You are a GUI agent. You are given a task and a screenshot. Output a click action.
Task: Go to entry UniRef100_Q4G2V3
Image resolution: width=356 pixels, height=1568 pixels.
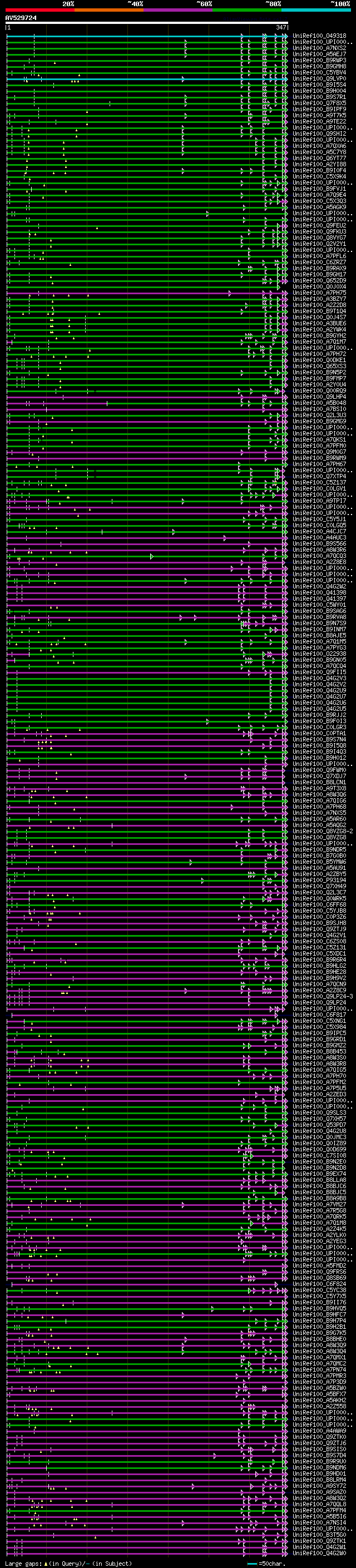click(x=319, y=678)
